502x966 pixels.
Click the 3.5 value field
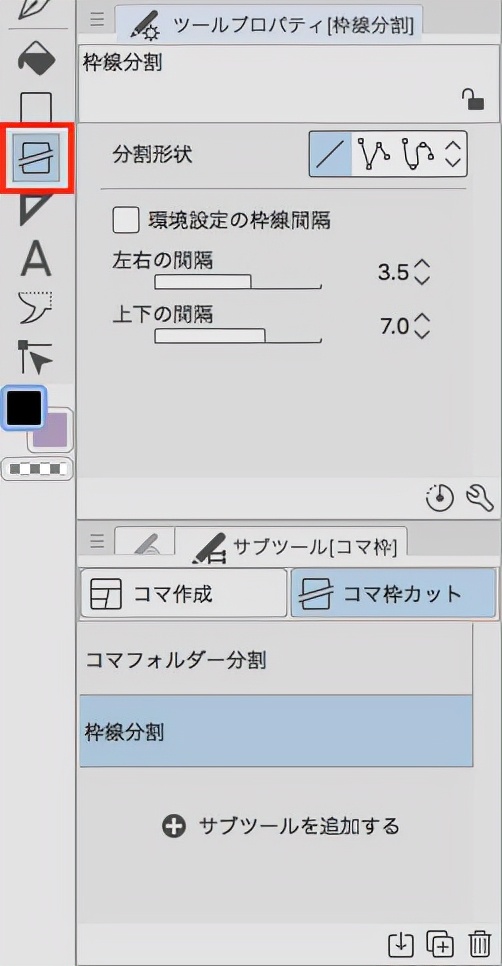click(394, 272)
